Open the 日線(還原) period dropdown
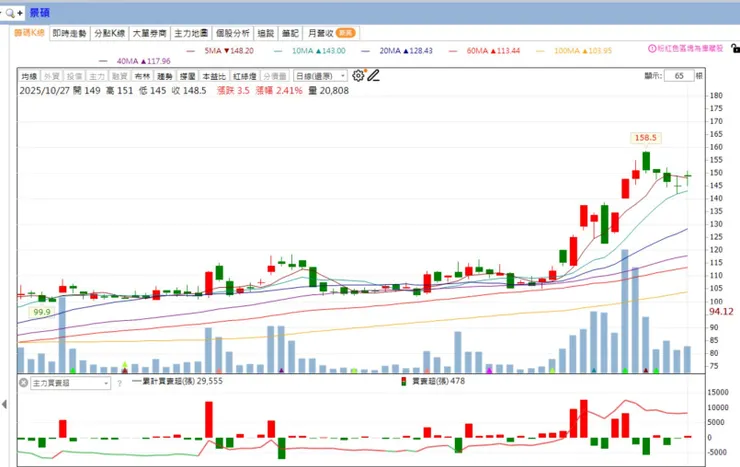 (x=320, y=76)
